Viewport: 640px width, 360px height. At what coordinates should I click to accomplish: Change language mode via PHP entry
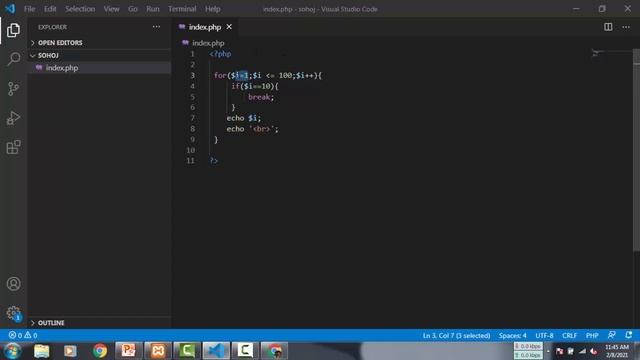coord(592,335)
